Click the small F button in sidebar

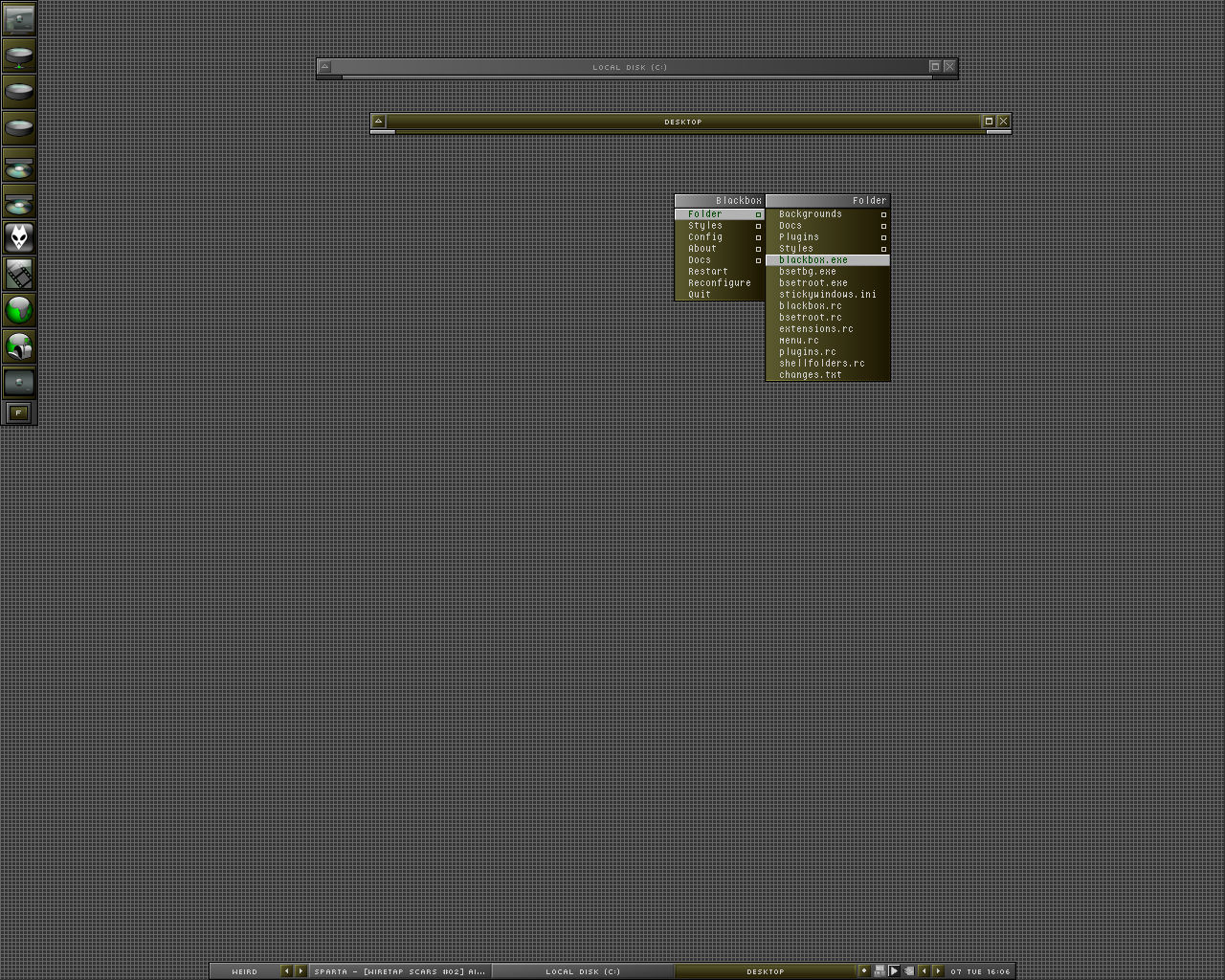point(18,412)
